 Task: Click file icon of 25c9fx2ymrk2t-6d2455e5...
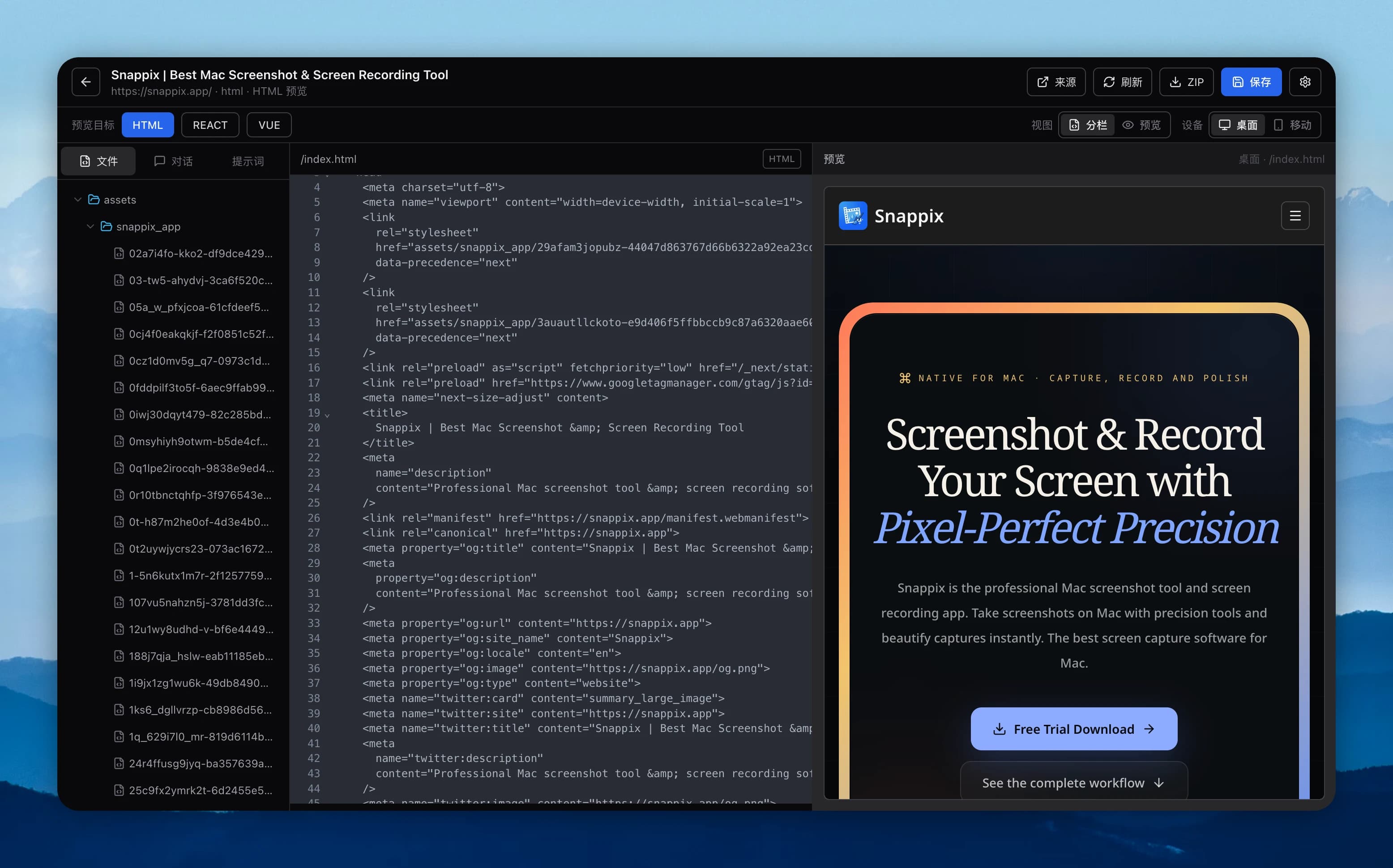coord(118,790)
